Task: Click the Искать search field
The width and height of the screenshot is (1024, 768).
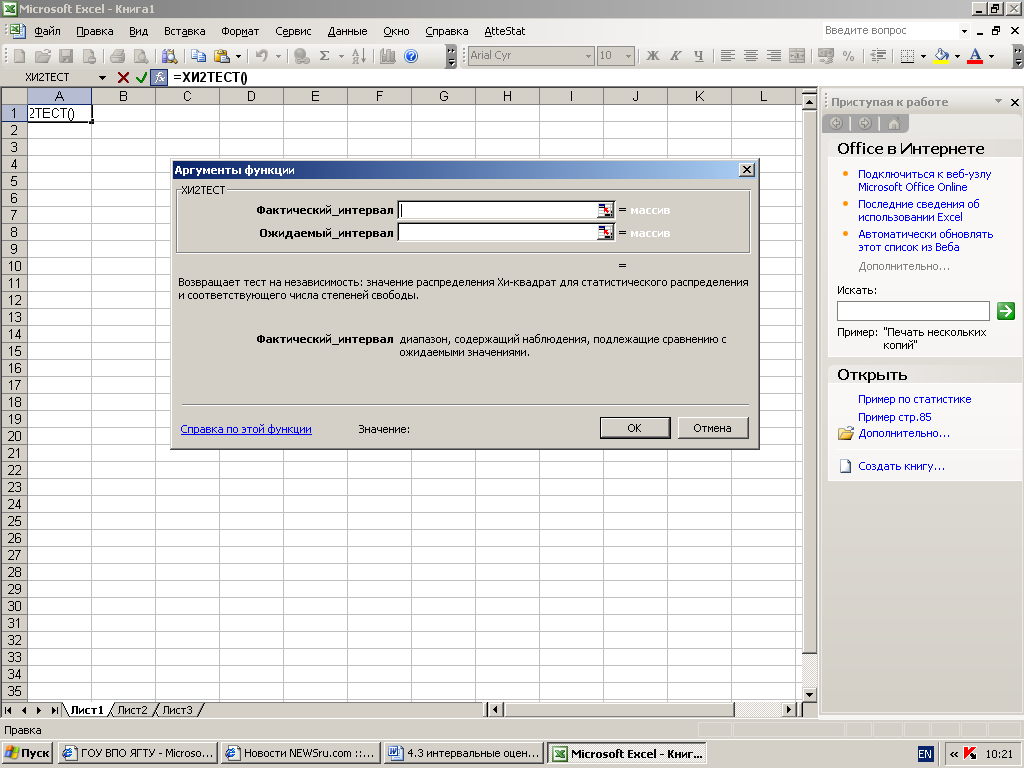Action: pos(913,311)
